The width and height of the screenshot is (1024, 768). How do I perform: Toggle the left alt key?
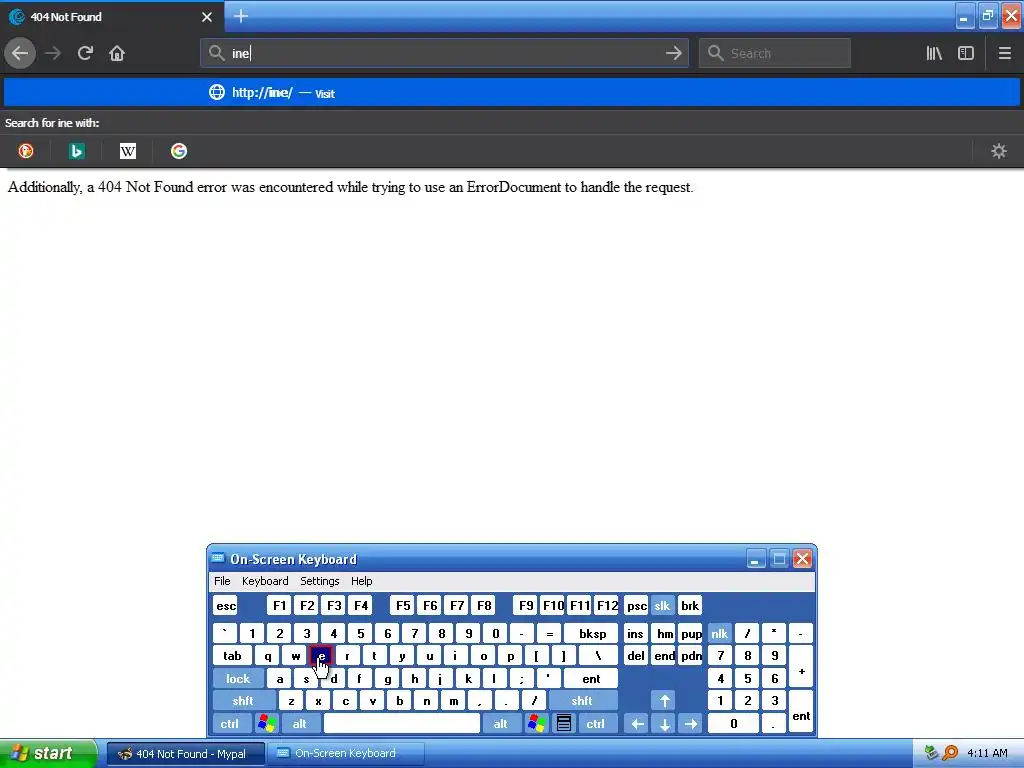point(300,724)
